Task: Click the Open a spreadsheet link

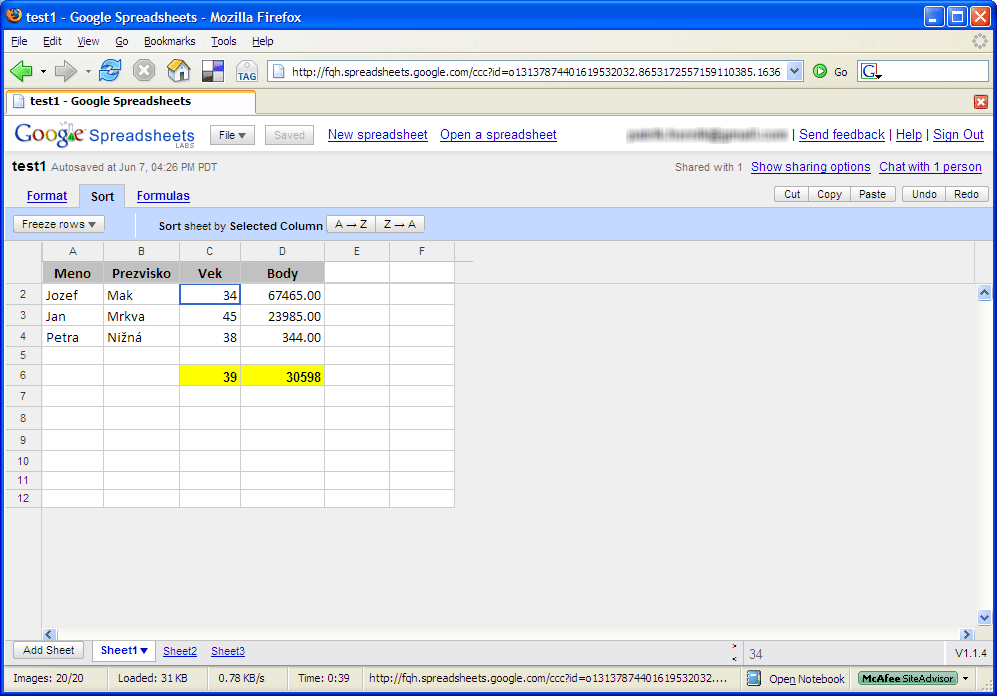Action: [498, 135]
